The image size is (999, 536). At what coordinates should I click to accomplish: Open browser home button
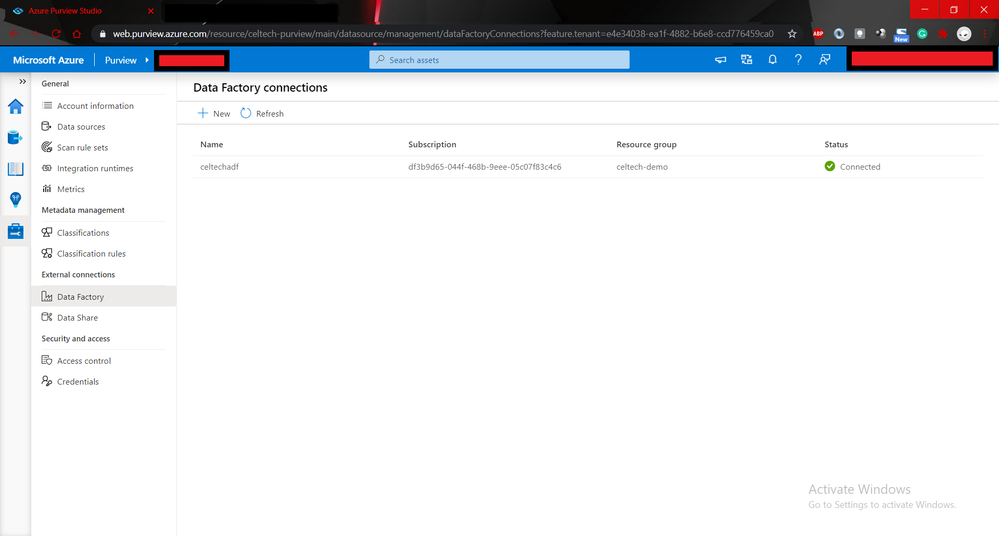[x=76, y=34]
